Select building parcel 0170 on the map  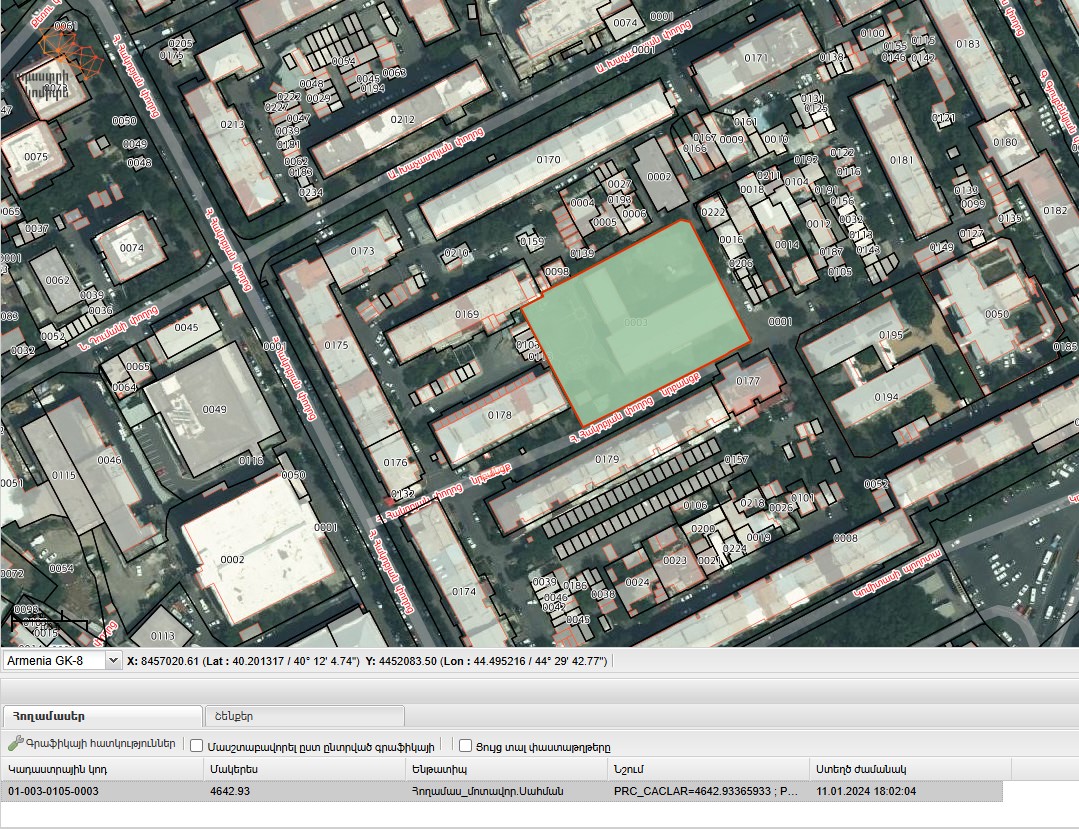click(548, 160)
